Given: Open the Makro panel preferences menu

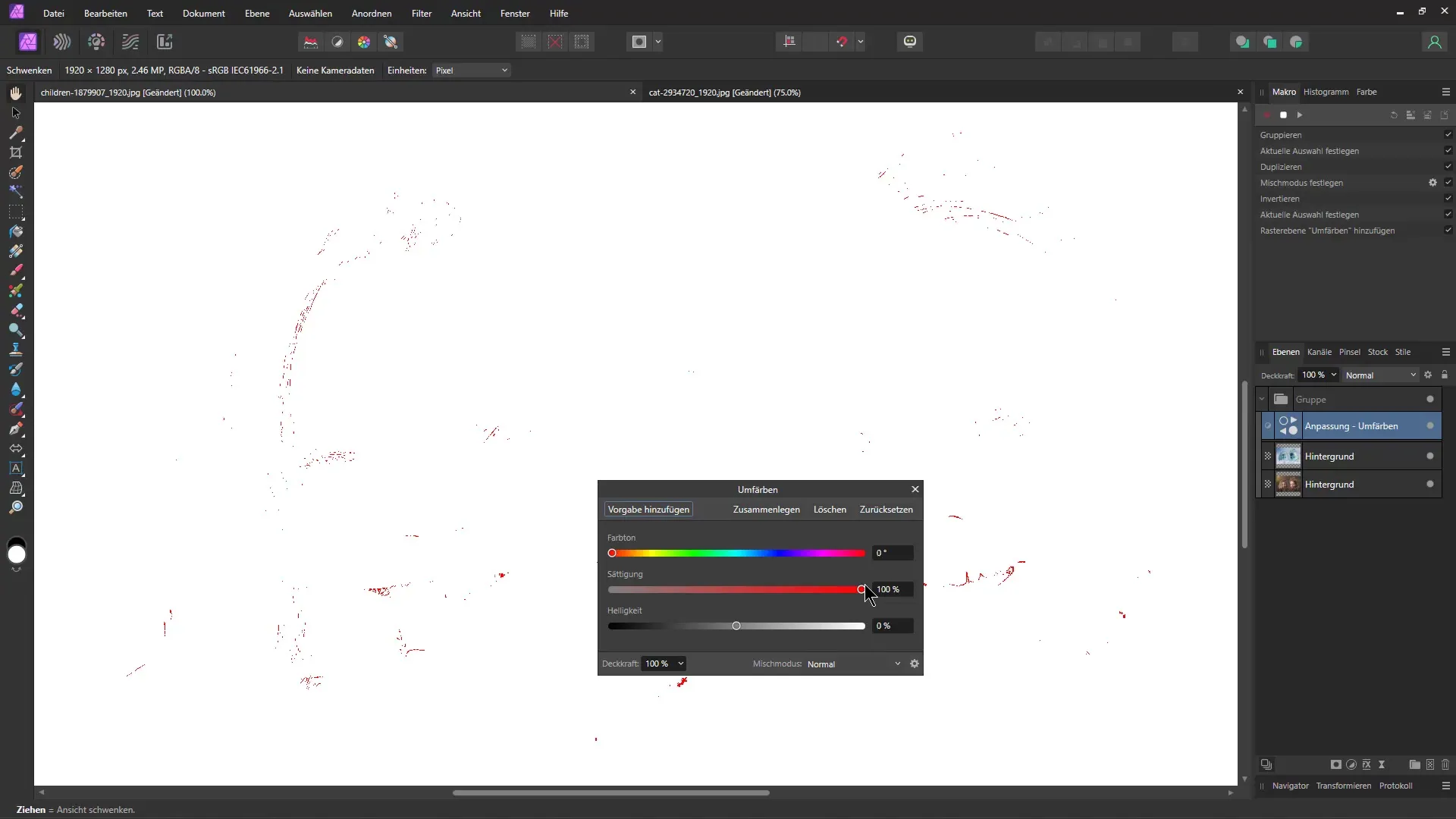Looking at the screenshot, I should (1445, 92).
